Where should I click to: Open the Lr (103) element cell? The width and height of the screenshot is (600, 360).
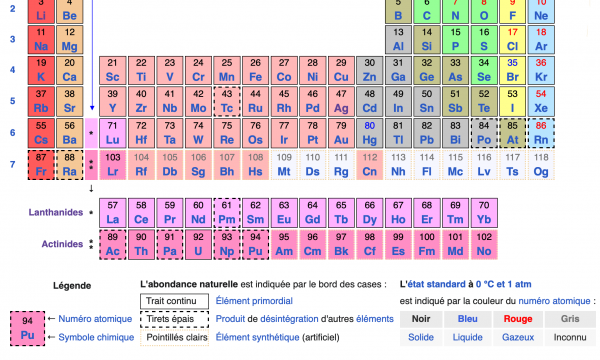click(x=112, y=165)
